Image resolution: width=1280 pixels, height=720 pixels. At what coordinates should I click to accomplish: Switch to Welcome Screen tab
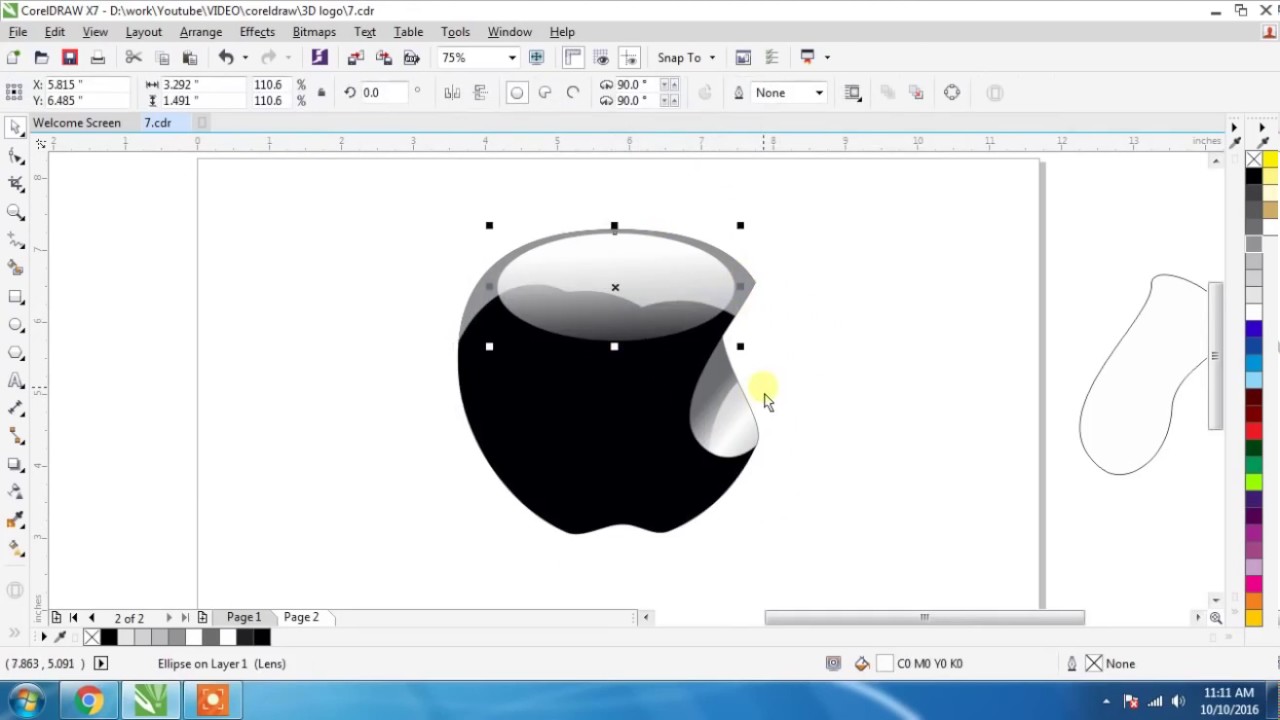tap(77, 123)
